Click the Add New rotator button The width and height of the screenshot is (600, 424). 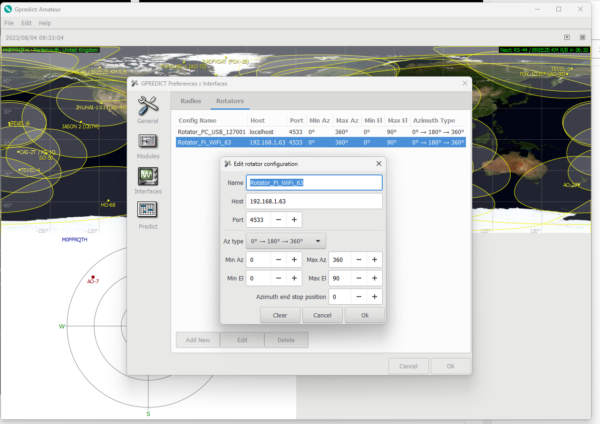(x=198, y=340)
